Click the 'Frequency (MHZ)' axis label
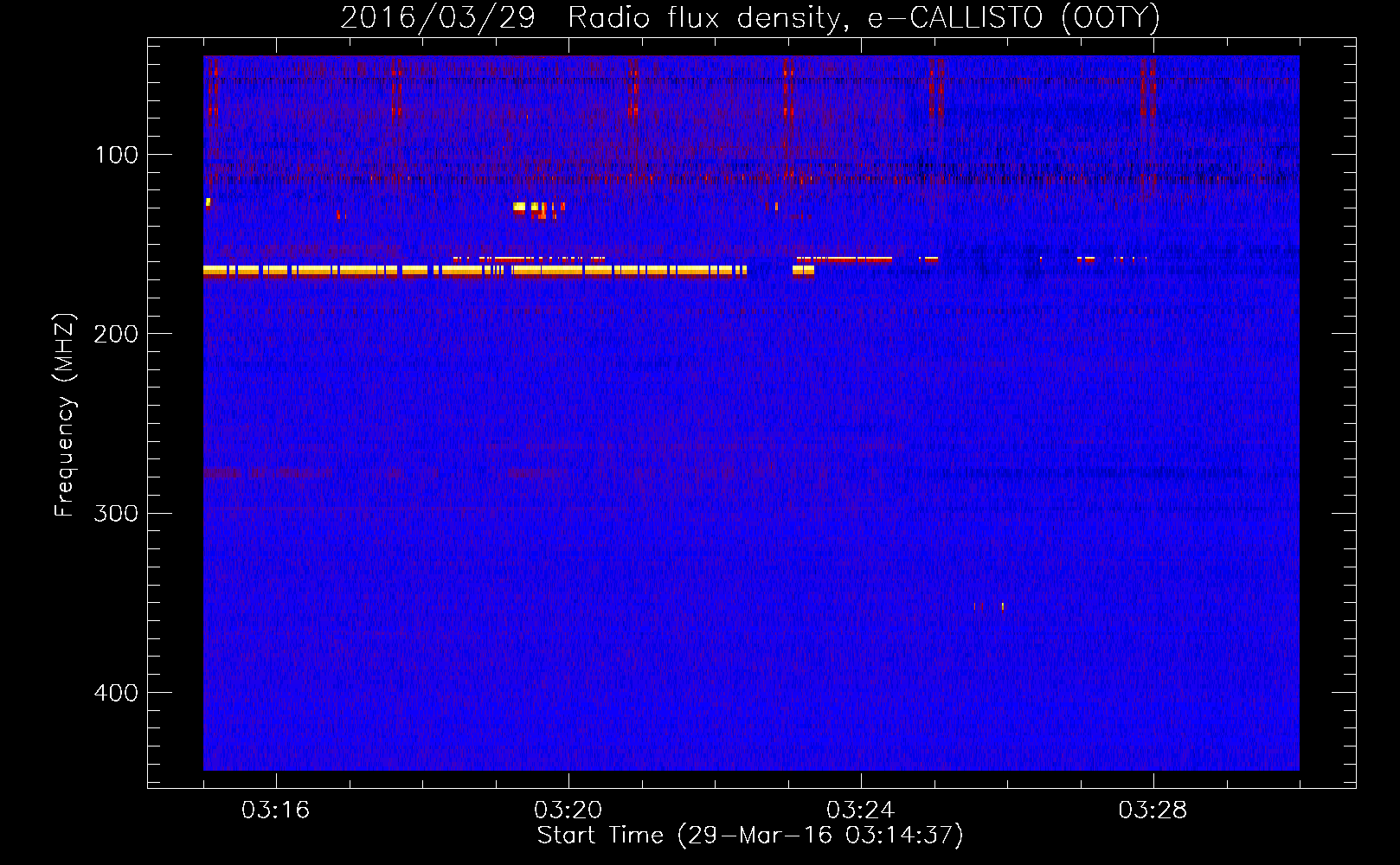The width and height of the screenshot is (1400, 865). coord(65,415)
